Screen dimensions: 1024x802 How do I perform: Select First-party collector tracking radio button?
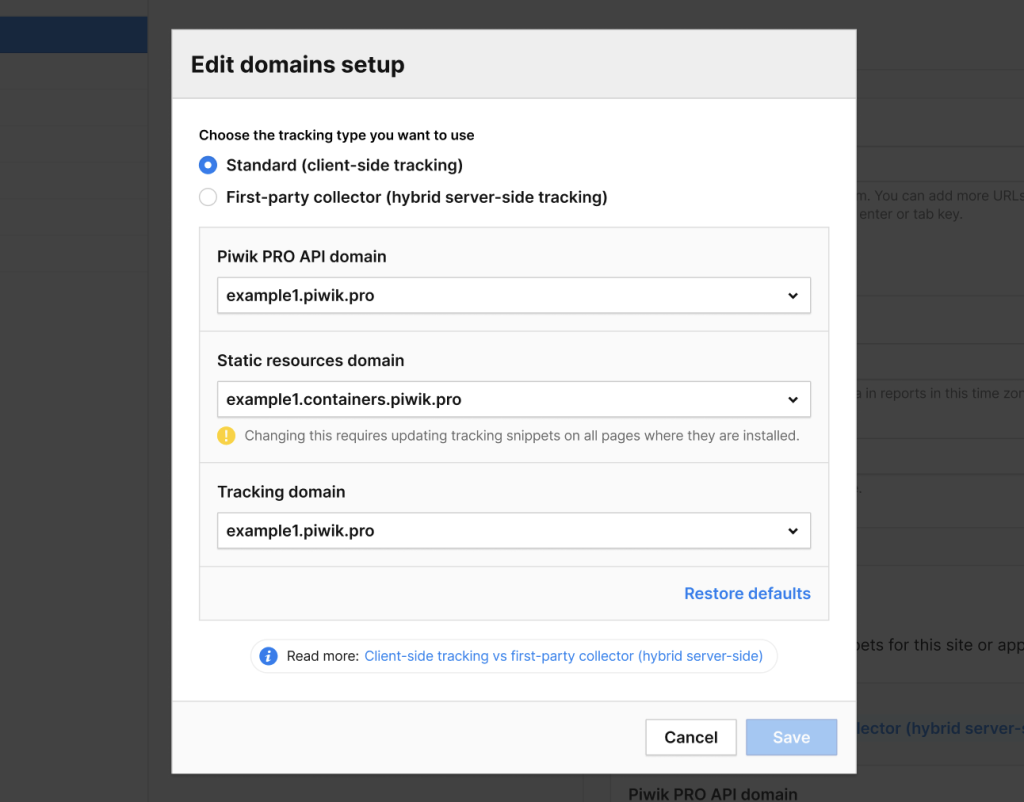point(208,197)
